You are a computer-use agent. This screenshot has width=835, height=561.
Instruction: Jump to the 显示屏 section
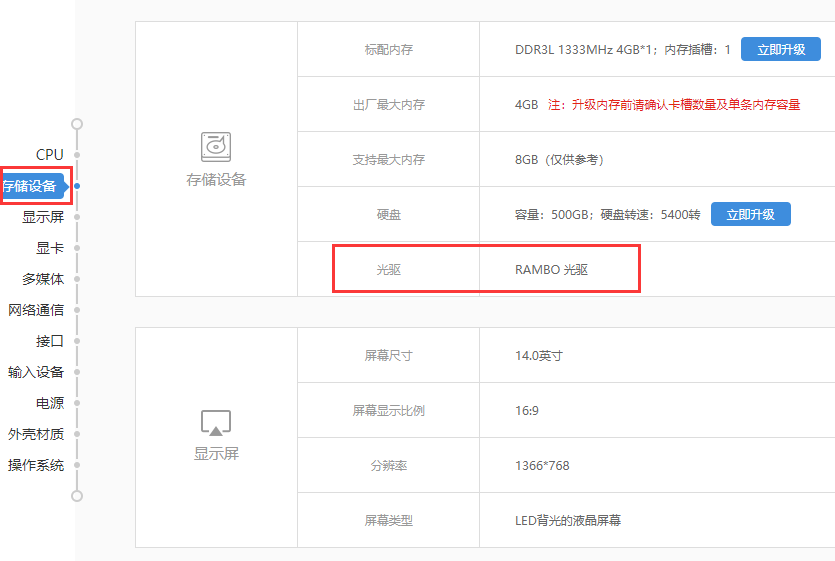[43, 217]
